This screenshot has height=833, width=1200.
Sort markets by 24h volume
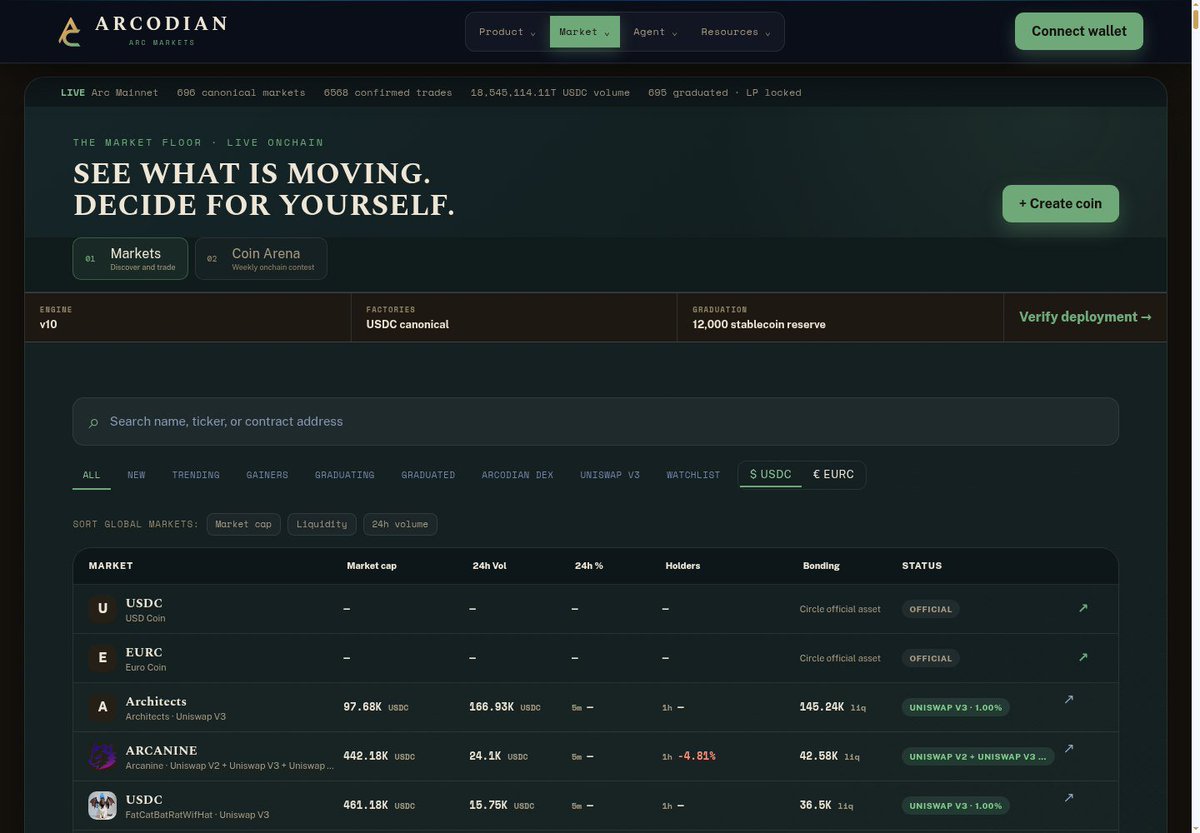[x=400, y=524]
